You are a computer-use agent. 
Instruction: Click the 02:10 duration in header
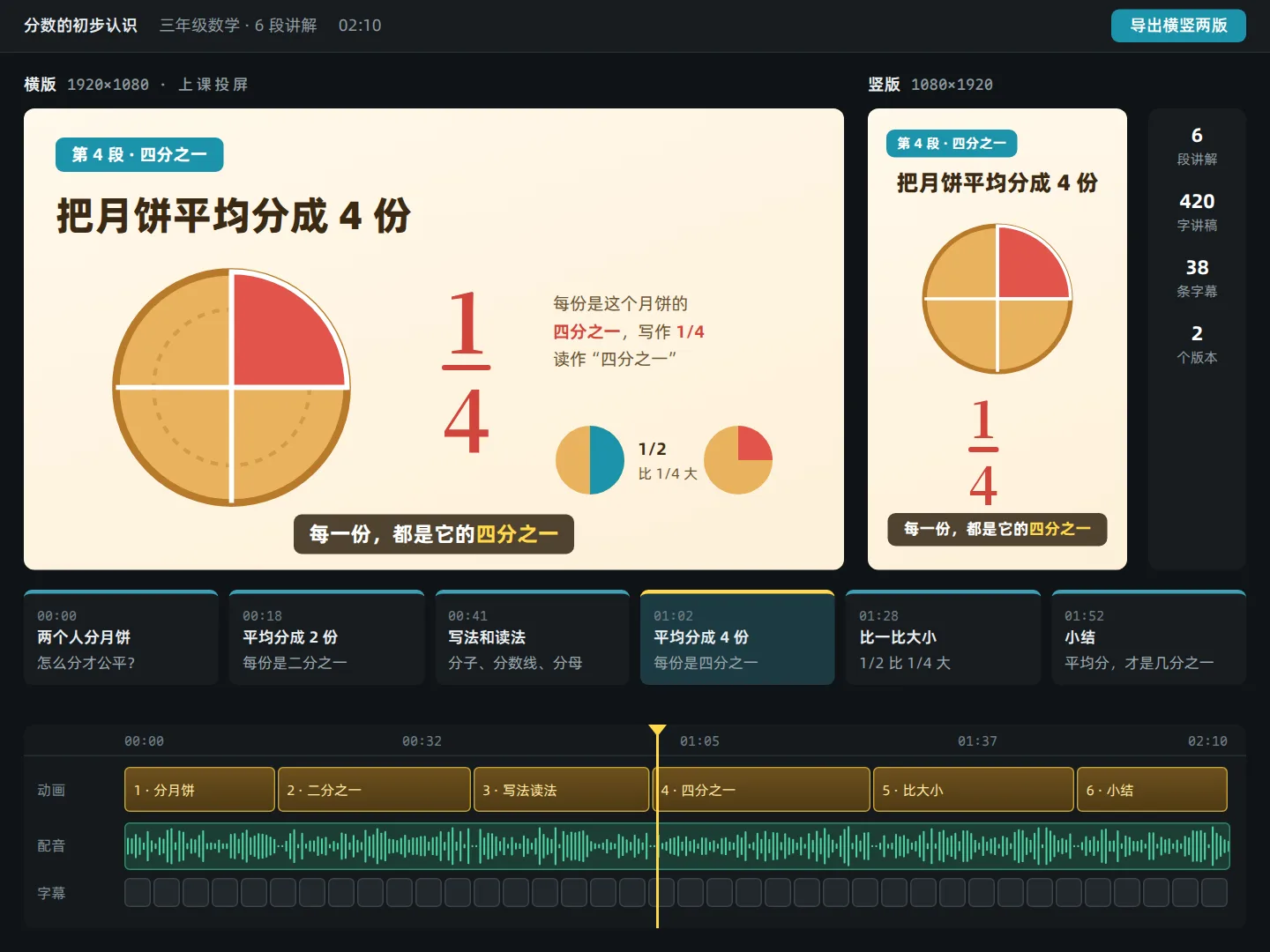click(360, 26)
